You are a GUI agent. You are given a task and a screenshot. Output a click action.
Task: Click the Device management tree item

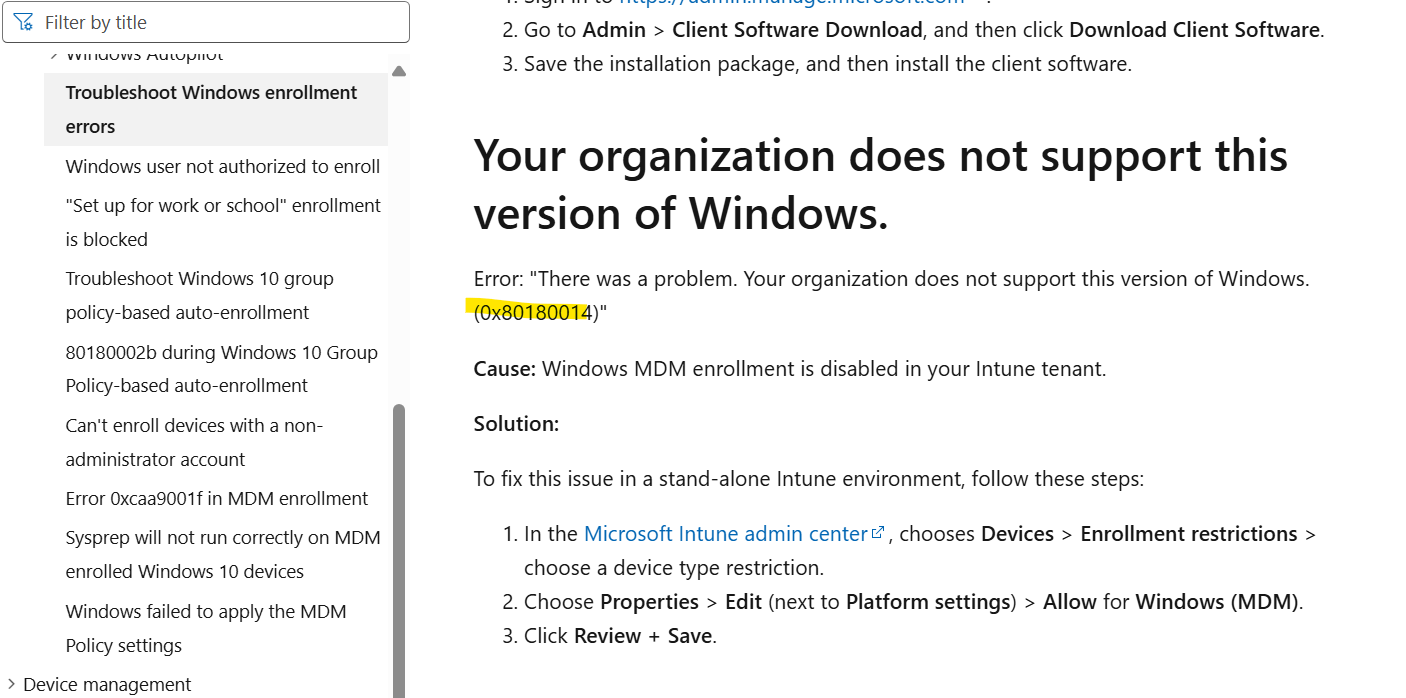(107, 684)
